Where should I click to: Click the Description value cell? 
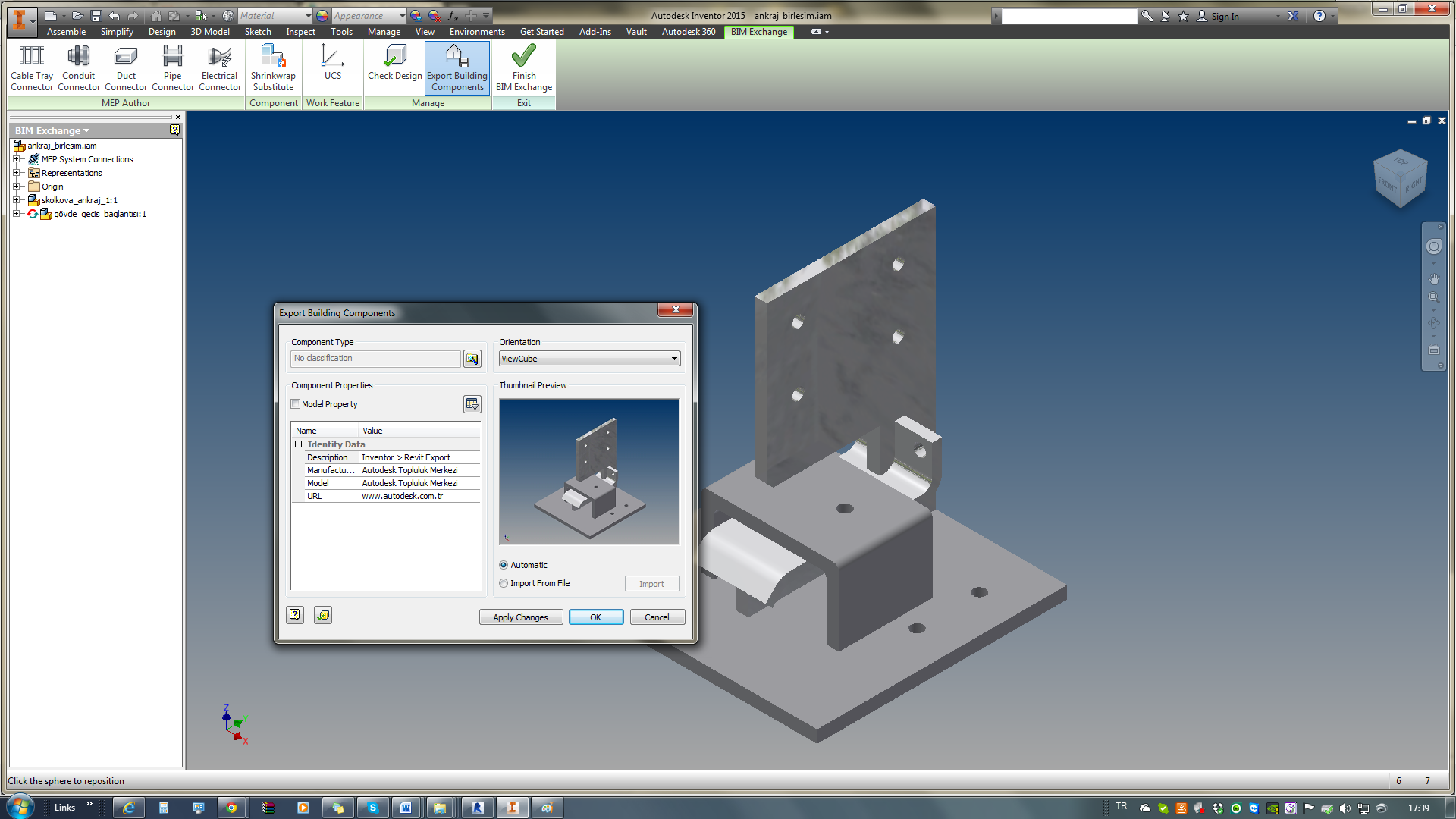pyautogui.click(x=419, y=457)
